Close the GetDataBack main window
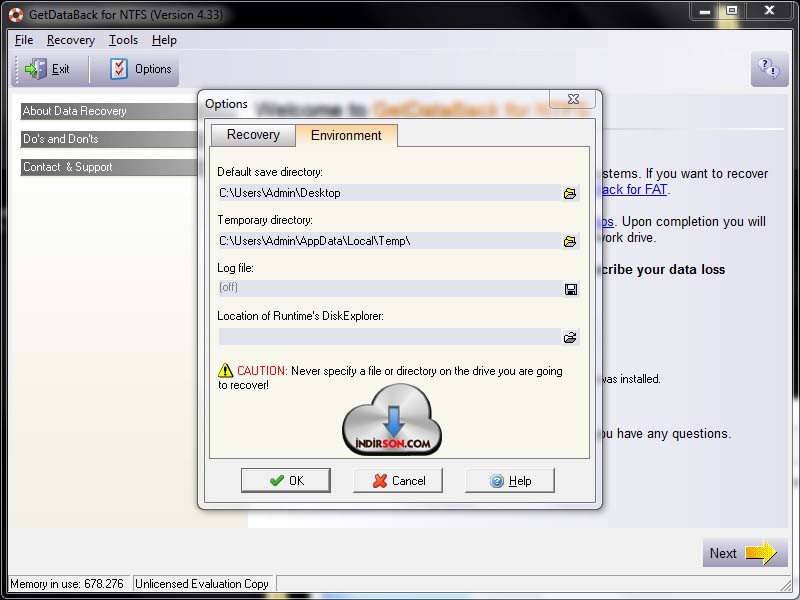Screen dimensions: 800x600 769,10
